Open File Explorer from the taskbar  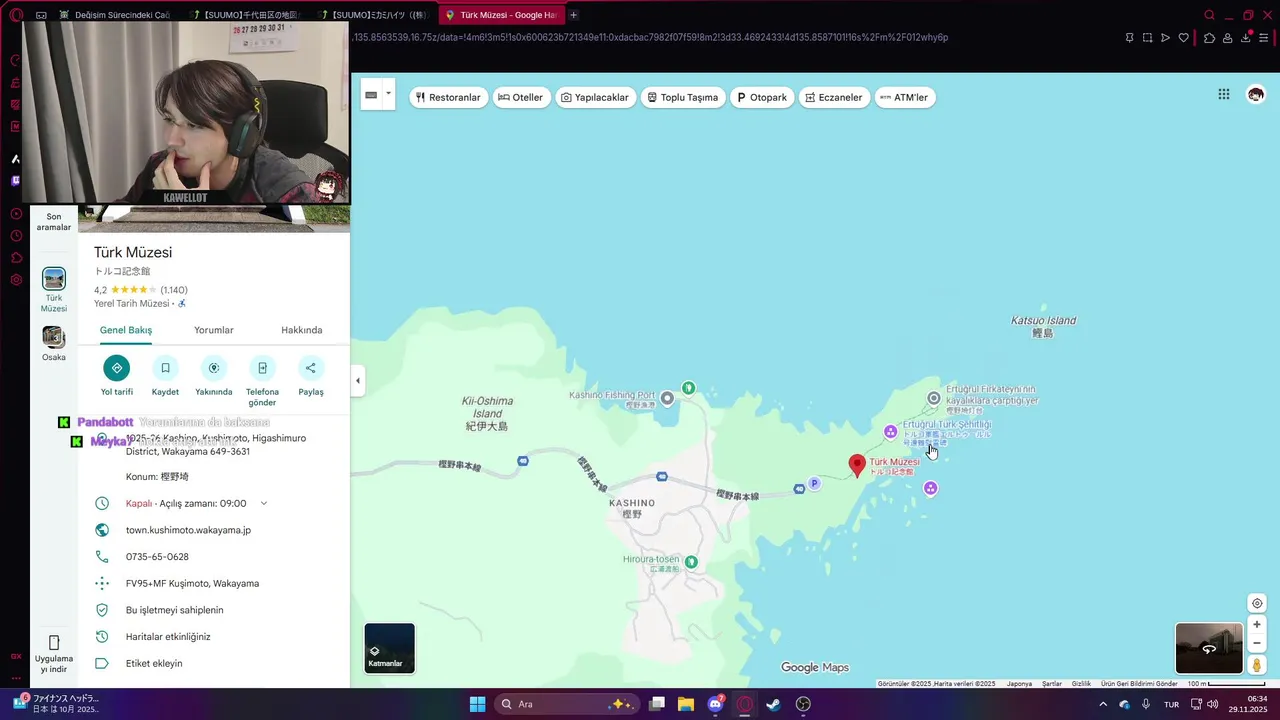(686, 704)
